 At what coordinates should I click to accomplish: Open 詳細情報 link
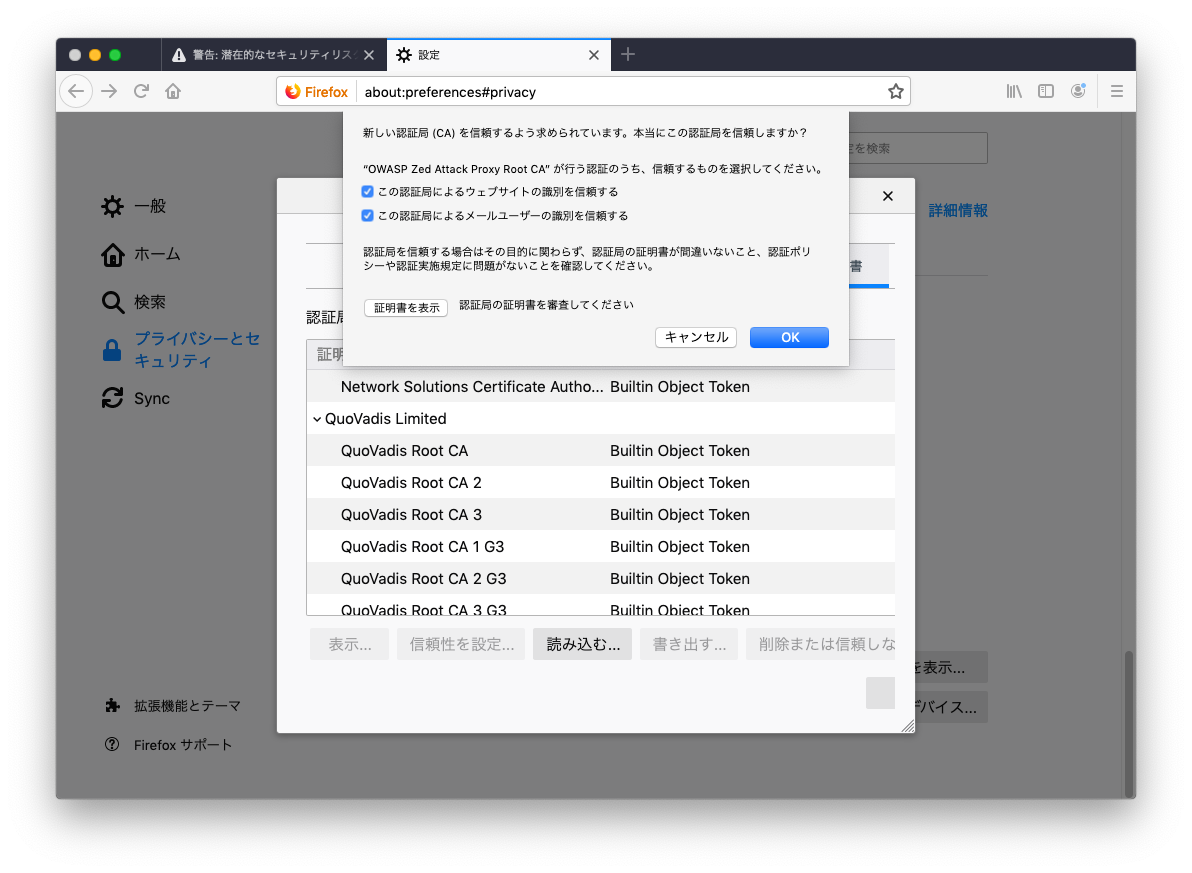click(958, 211)
